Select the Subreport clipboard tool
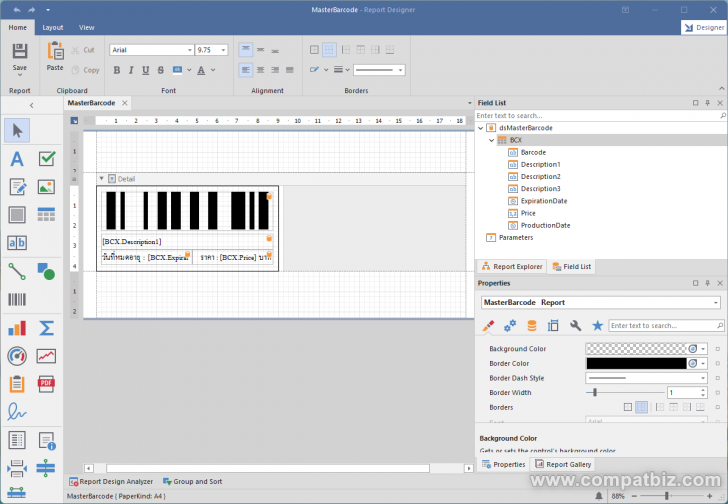This screenshot has height=504, width=728. [17, 384]
